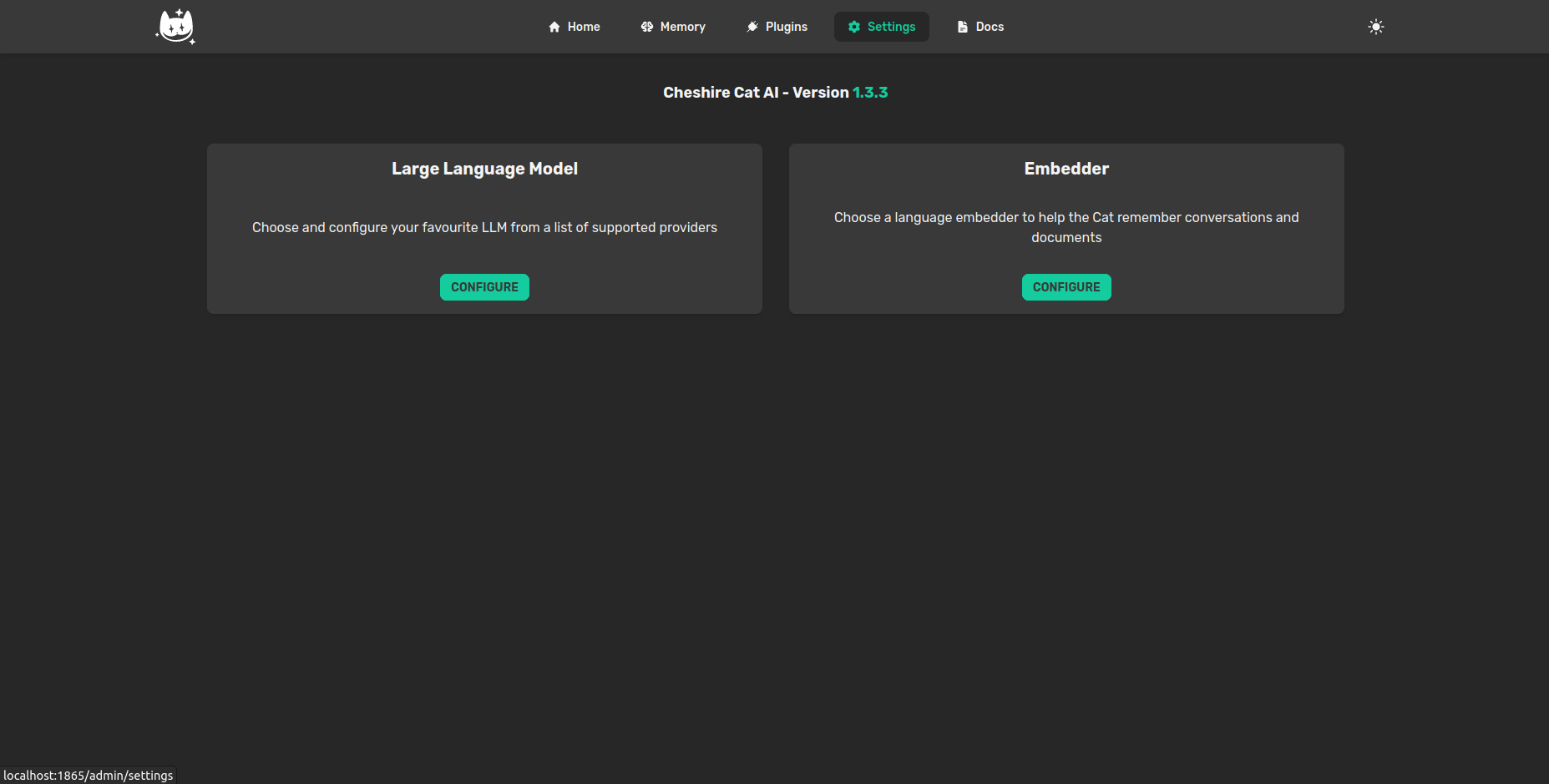Switch to the Home tab
The height and width of the screenshot is (784, 1549).
(585, 26)
